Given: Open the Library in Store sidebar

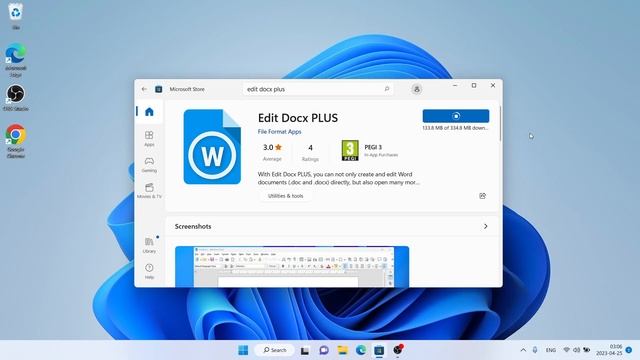Looking at the screenshot, I should (x=149, y=245).
